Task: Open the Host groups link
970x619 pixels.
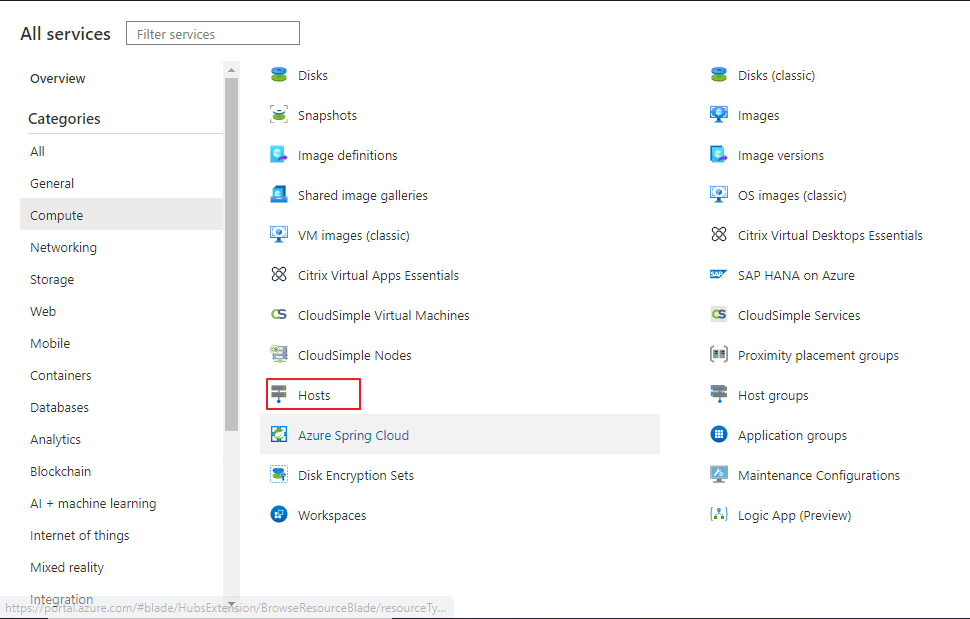Action: [x=773, y=396]
